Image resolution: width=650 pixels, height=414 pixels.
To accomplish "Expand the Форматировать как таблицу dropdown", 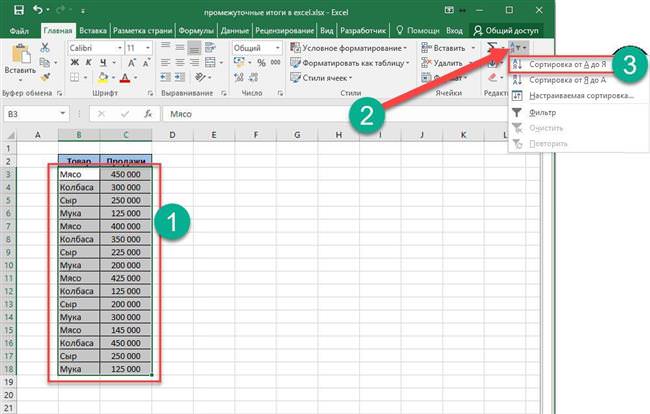I will pyautogui.click(x=407, y=63).
